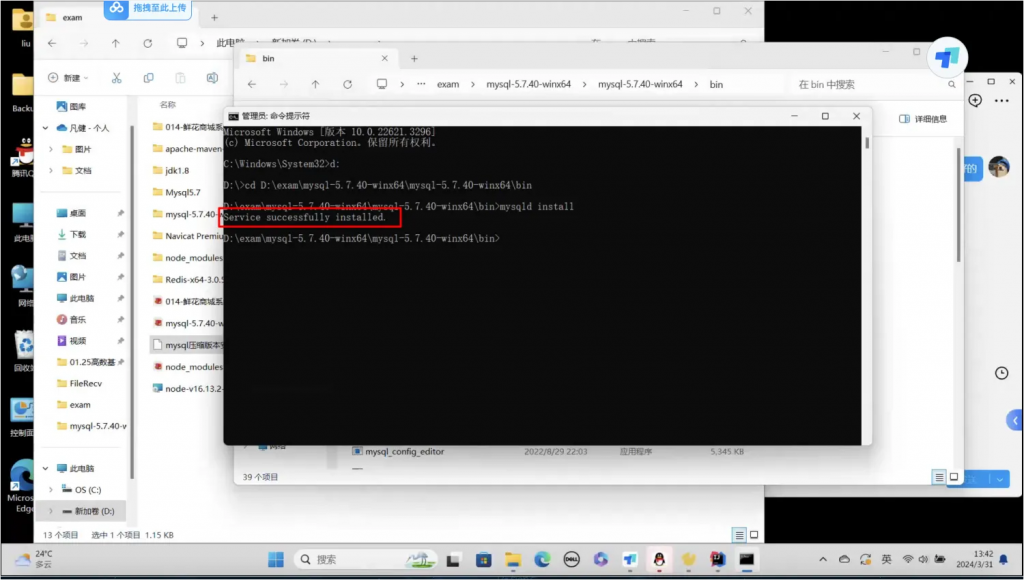Select the exam tab in File Explorer
1024x580 pixels.
(72, 17)
